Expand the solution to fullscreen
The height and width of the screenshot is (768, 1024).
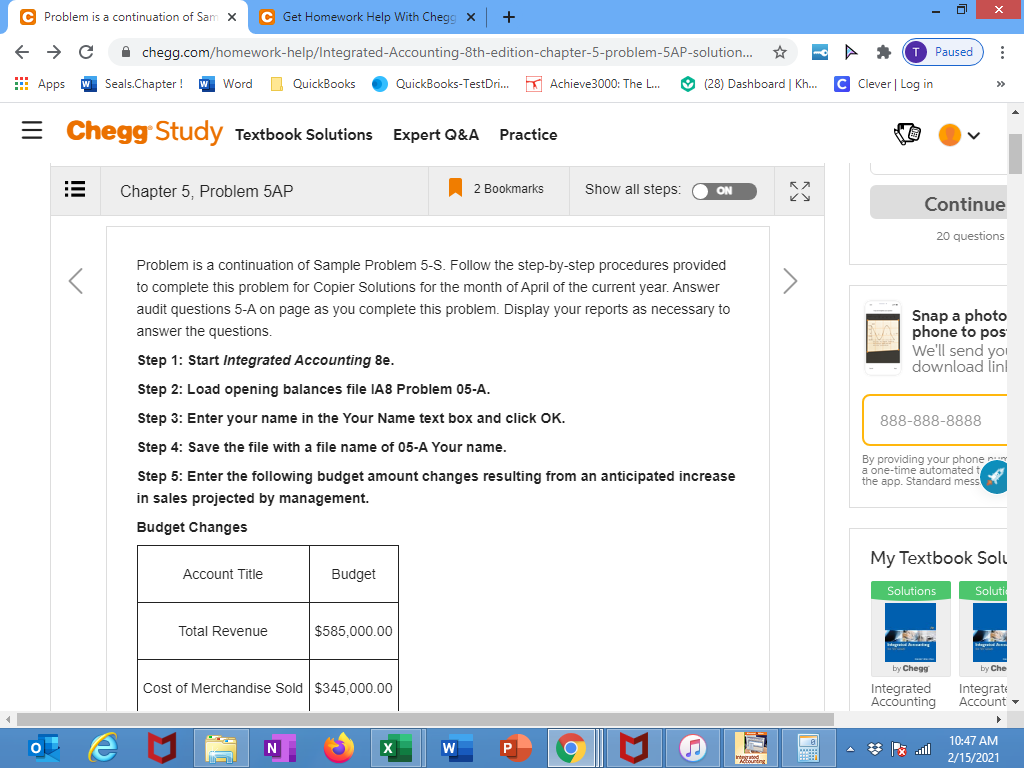798,190
